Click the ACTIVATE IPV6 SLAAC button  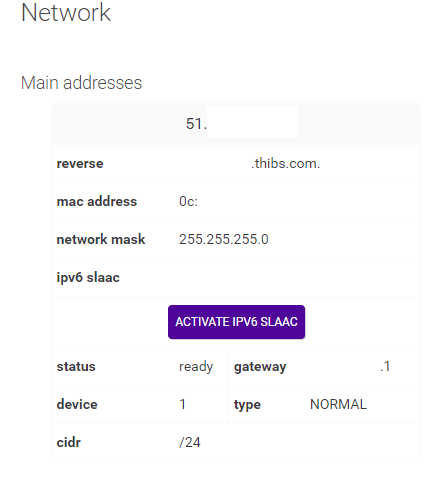(x=236, y=322)
